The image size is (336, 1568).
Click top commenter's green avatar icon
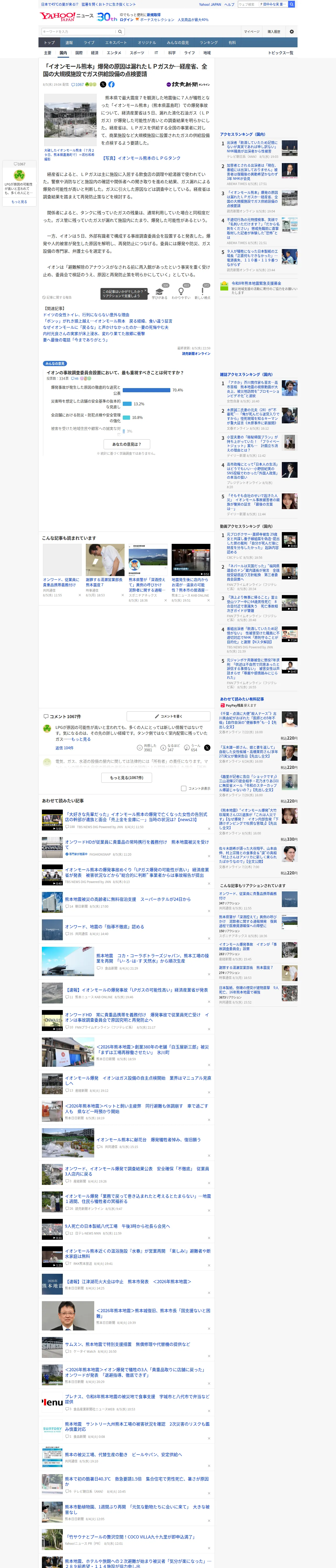click(x=47, y=729)
